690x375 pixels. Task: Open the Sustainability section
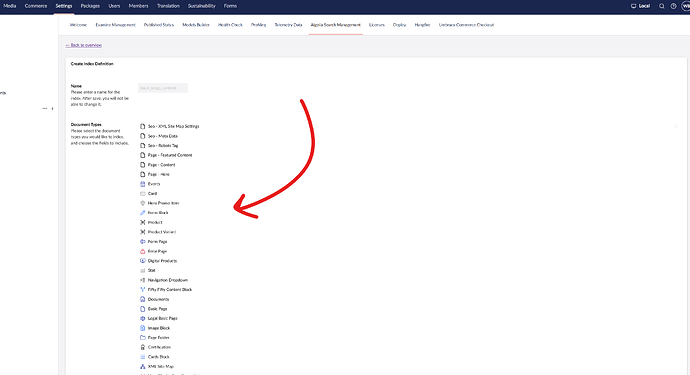(202, 6)
